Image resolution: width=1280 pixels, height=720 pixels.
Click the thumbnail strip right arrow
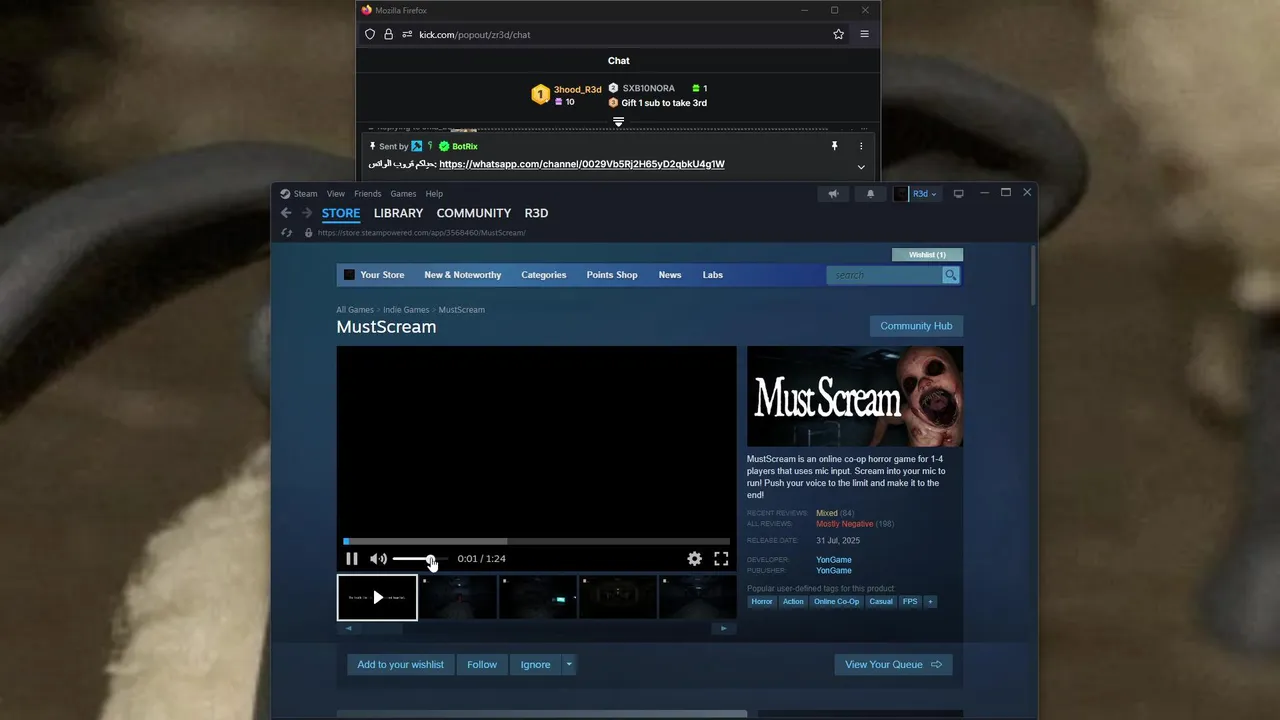coord(724,628)
